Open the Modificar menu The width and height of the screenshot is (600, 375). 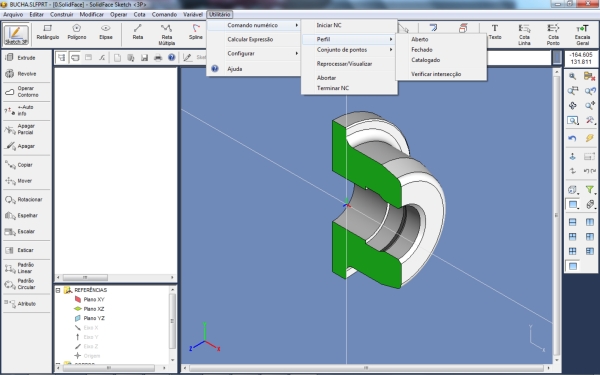(91, 15)
